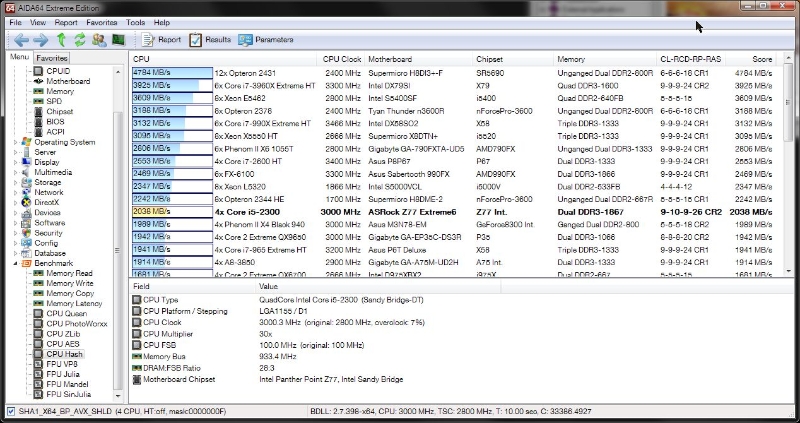Screen dimensions: 800x423
Task: Expand the Security tree node
Action: tap(15, 233)
